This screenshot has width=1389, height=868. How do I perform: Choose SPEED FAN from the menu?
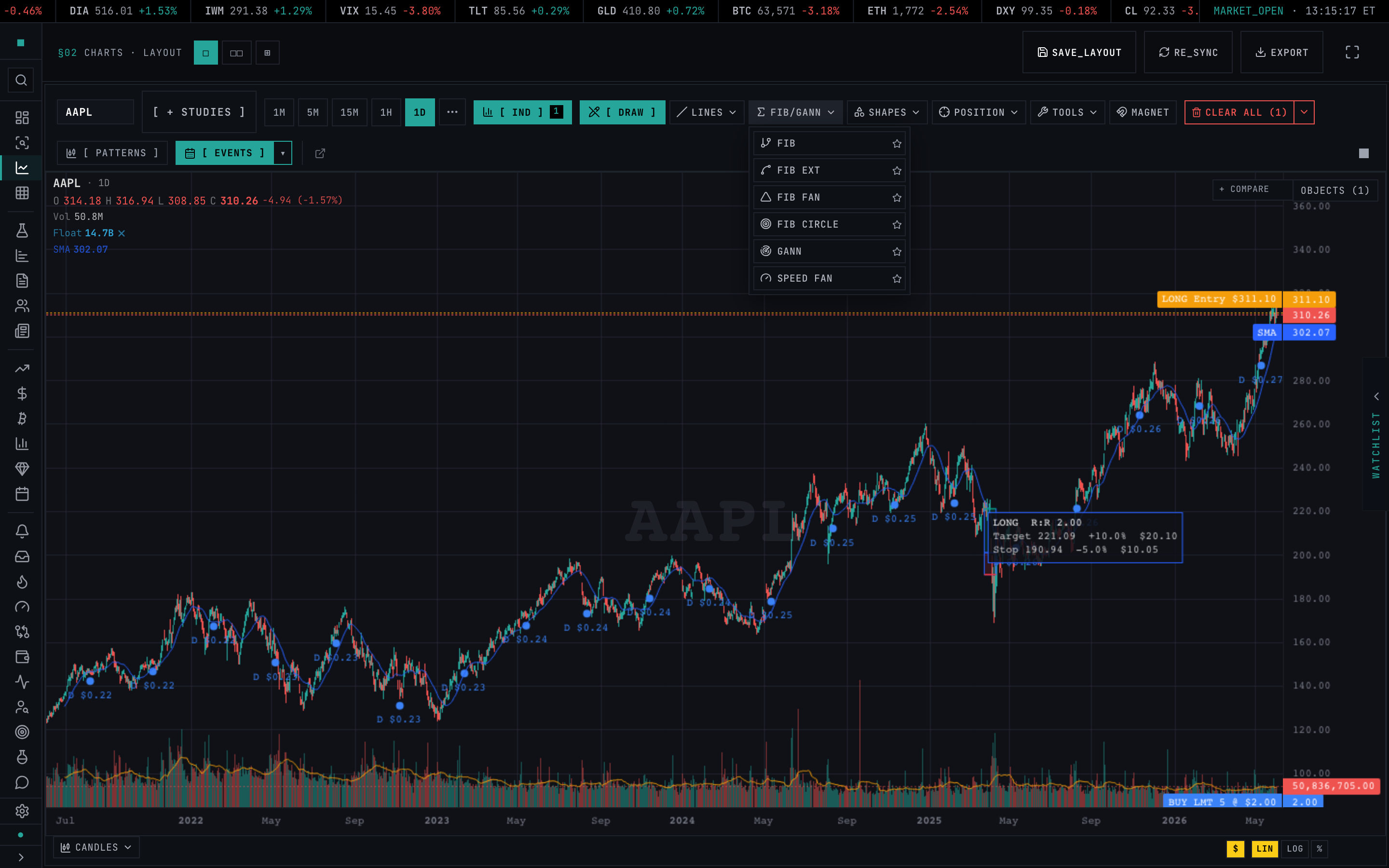click(830, 278)
